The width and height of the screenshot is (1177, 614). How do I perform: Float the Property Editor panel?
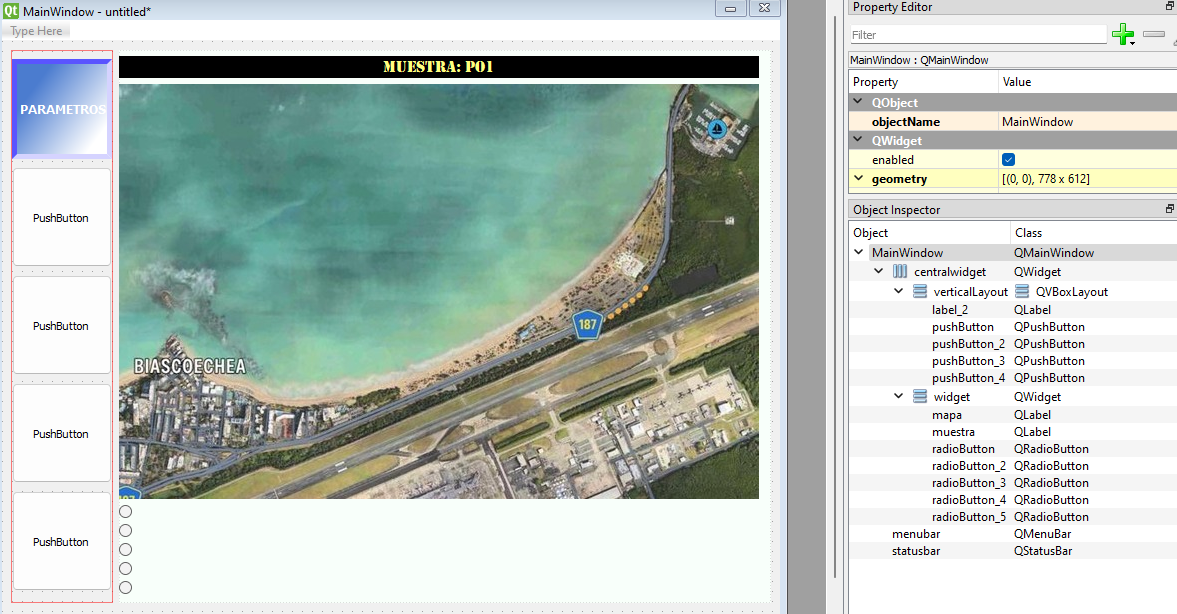point(1169,7)
